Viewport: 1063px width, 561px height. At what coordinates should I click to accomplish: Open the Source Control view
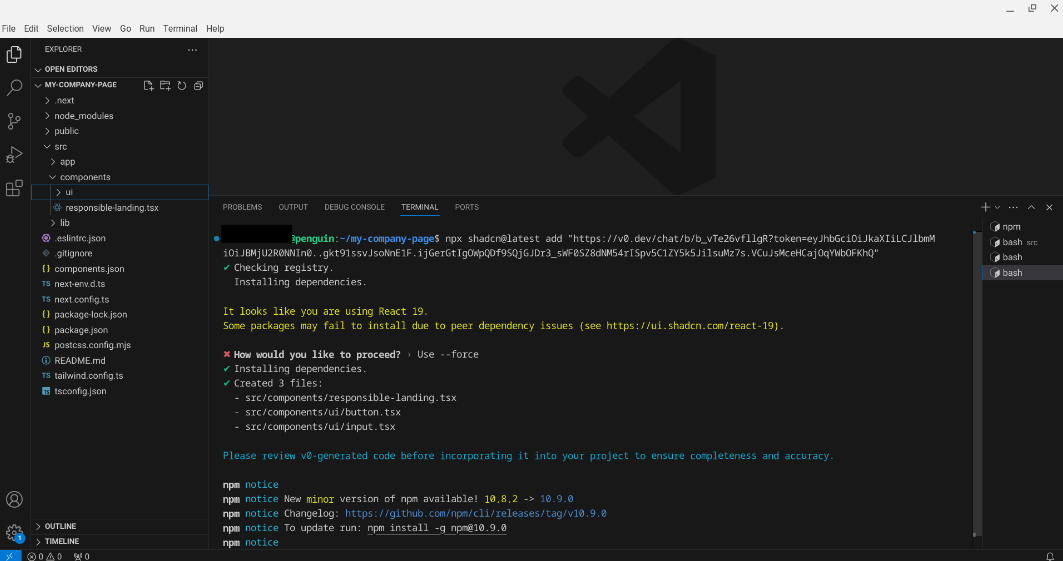pos(14,121)
